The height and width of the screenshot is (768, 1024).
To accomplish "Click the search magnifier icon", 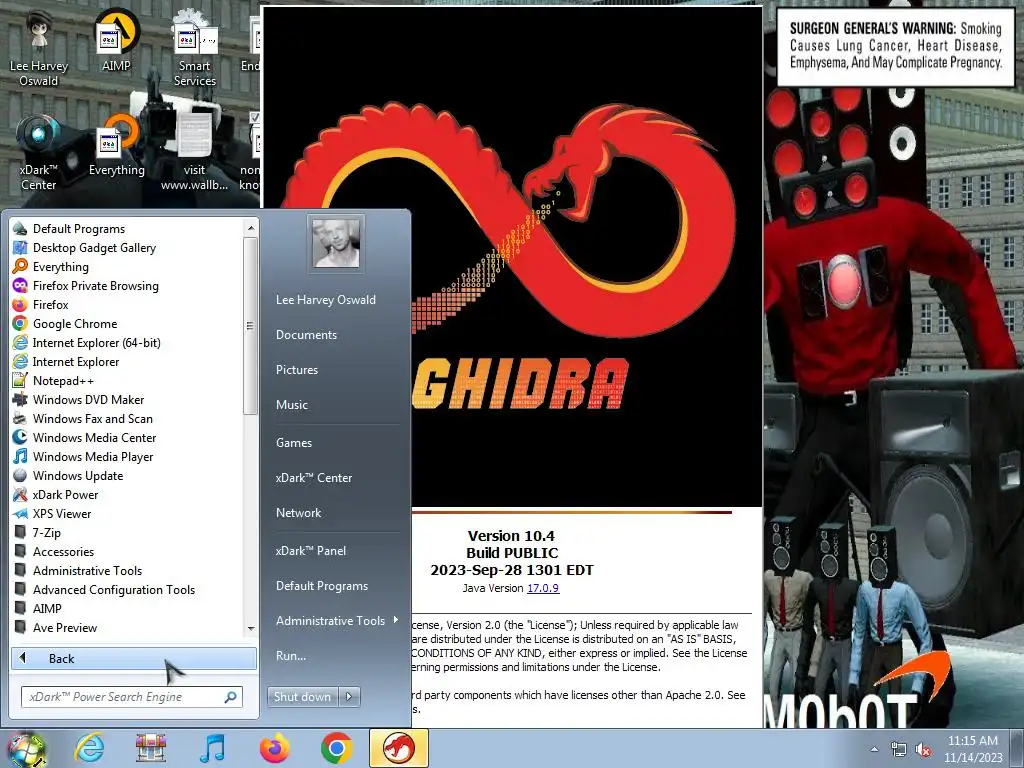I will coord(231,697).
